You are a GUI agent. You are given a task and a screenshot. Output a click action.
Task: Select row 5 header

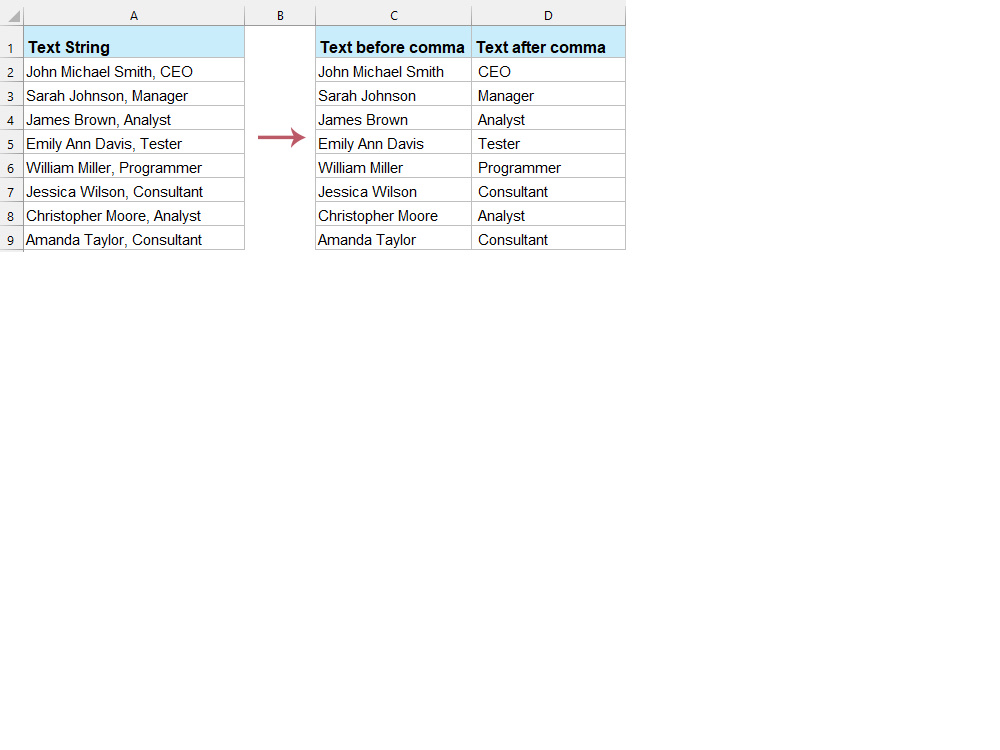pos(11,142)
